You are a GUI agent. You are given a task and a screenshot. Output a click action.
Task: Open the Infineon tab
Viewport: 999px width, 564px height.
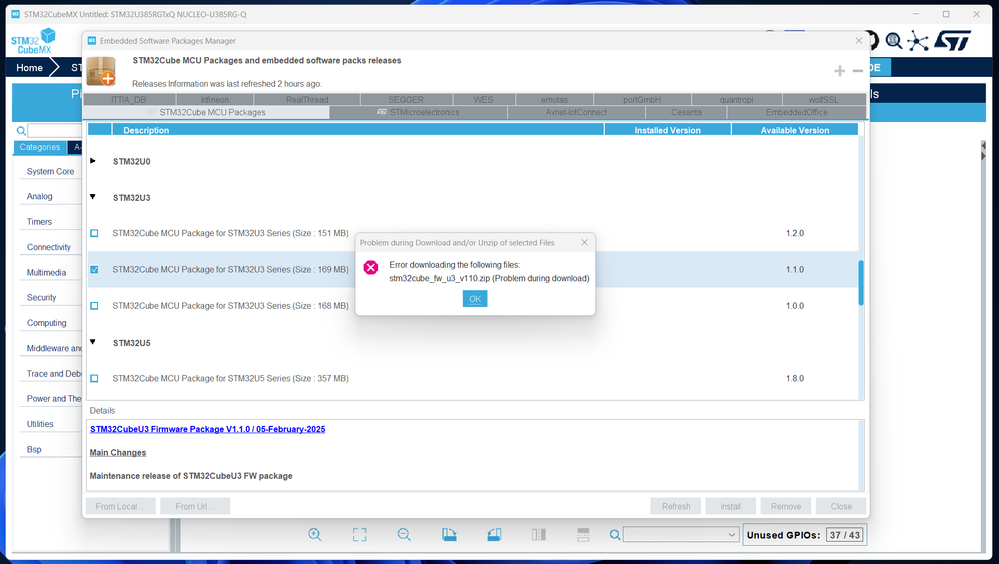point(215,99)
